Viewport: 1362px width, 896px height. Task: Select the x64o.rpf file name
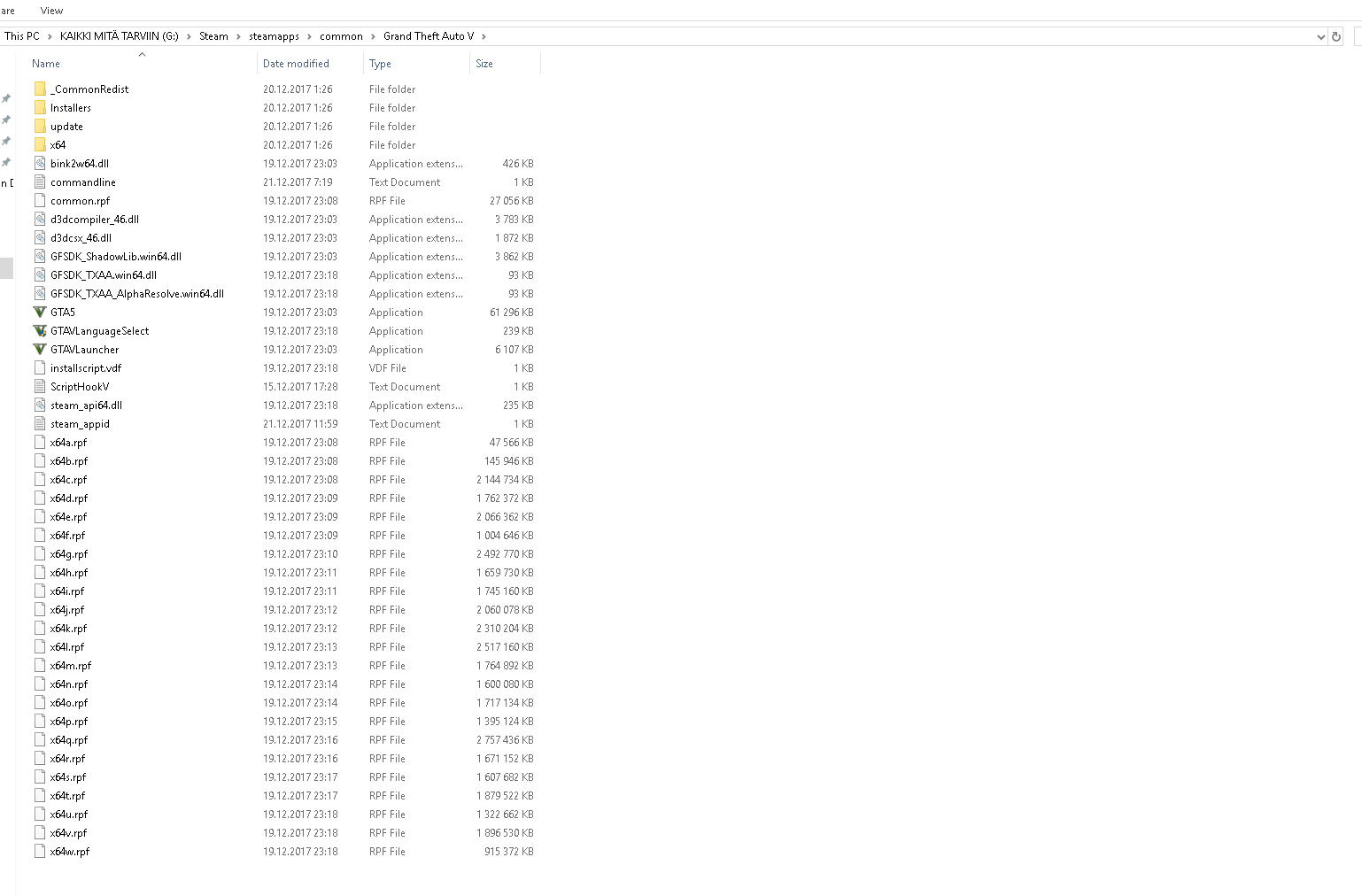(x=69, y=703)
